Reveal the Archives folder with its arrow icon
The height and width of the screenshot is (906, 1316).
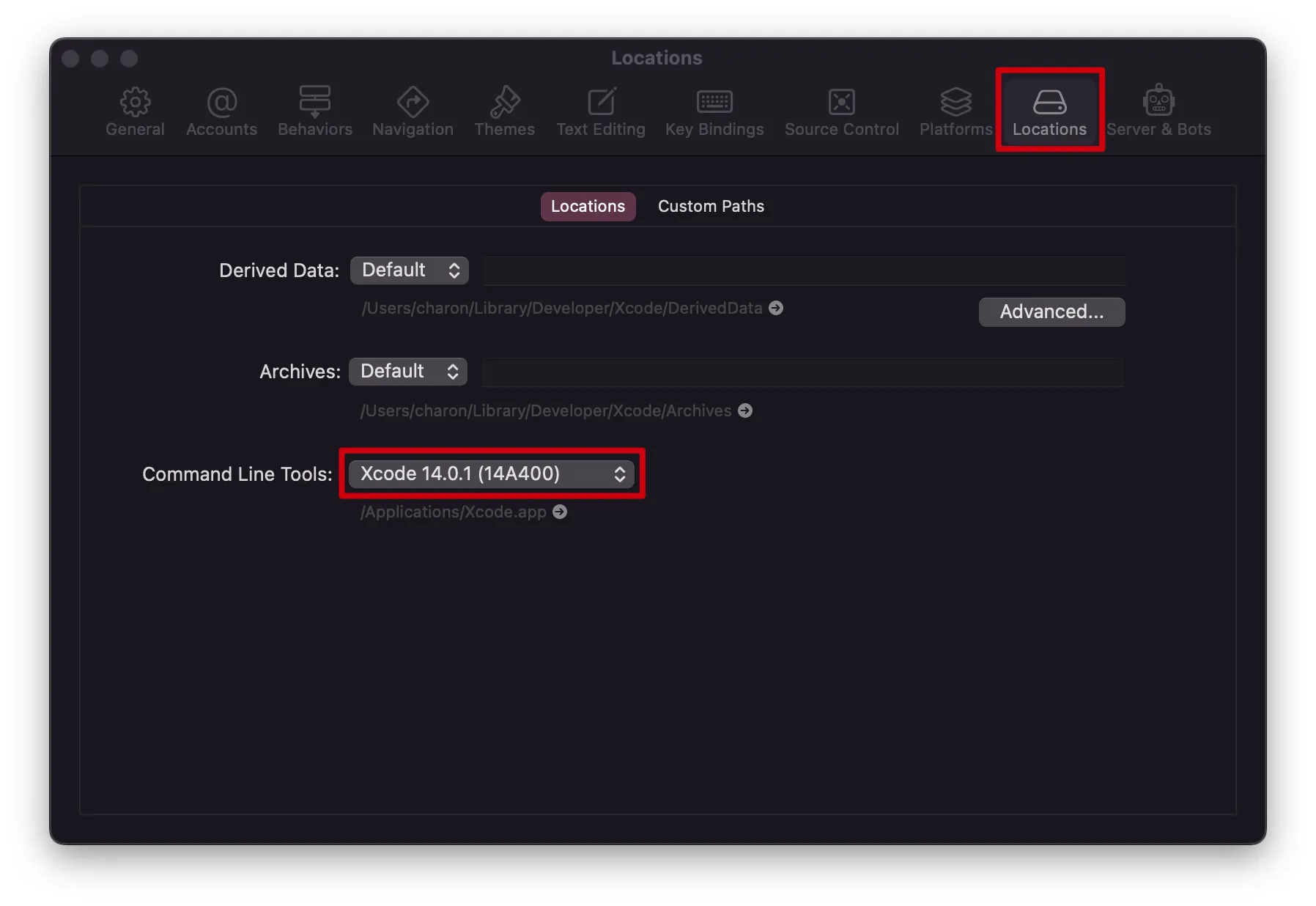click(x=745, y=410)
